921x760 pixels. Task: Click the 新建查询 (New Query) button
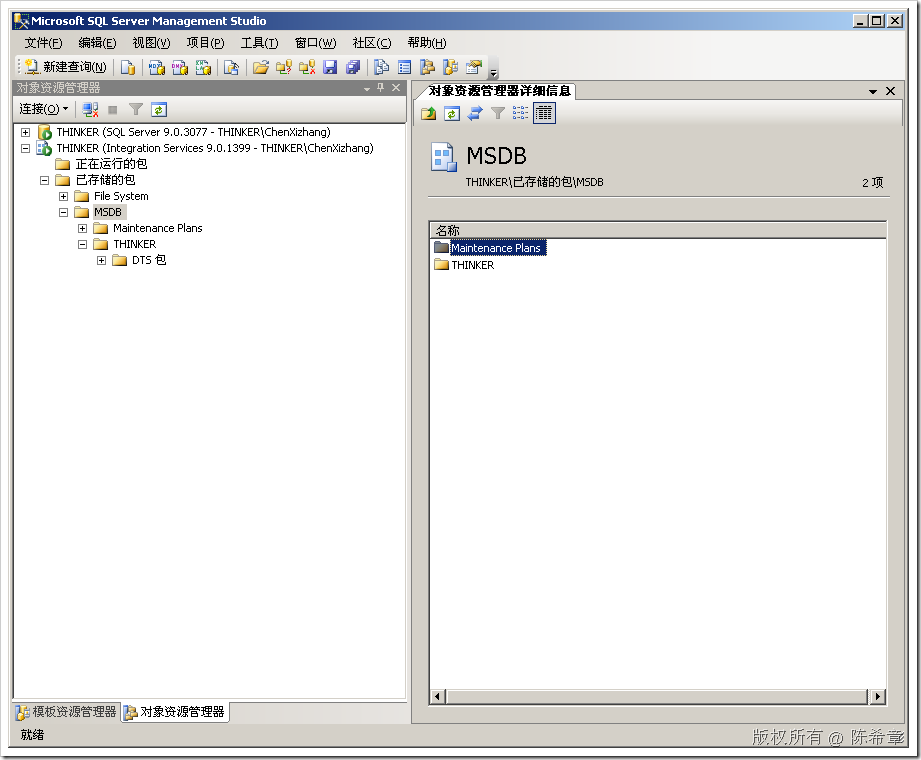[x=65, y=67]
